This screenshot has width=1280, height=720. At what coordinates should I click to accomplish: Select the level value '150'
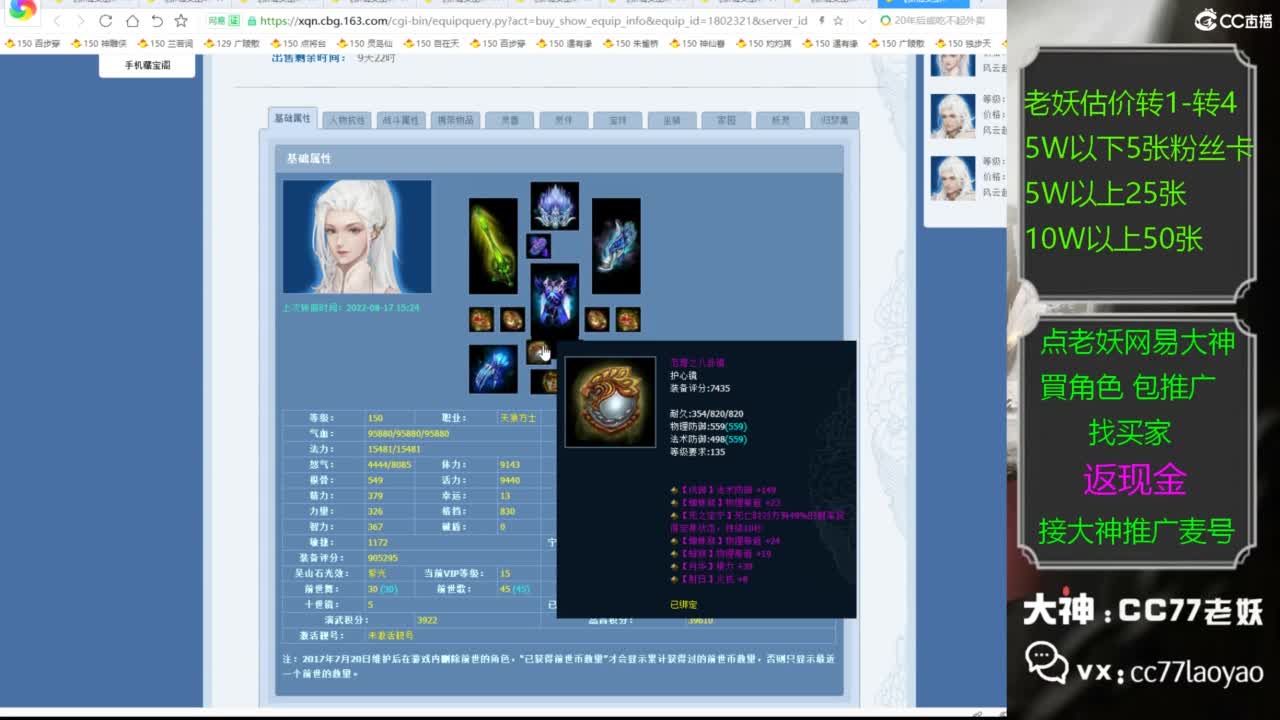[x=375, y=418]
